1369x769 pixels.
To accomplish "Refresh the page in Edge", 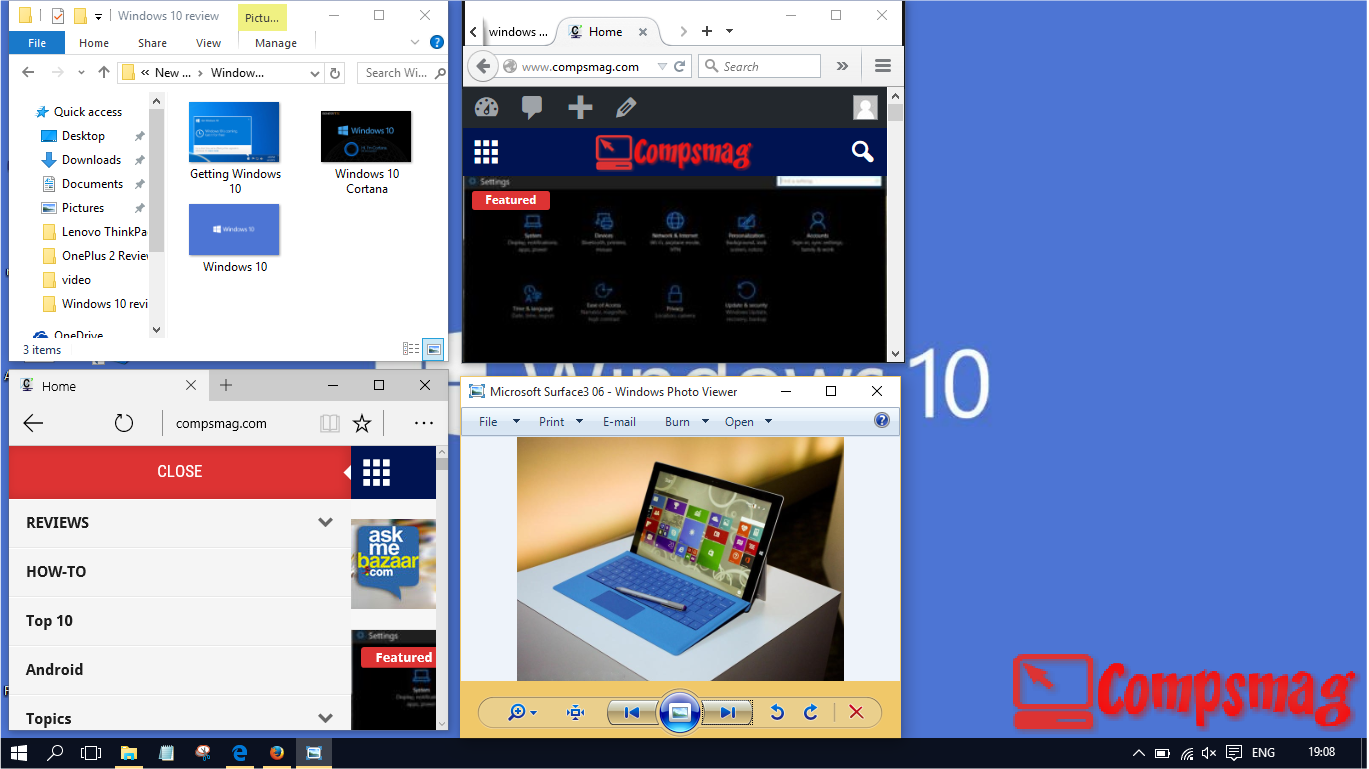I will (x=124, y=423).
